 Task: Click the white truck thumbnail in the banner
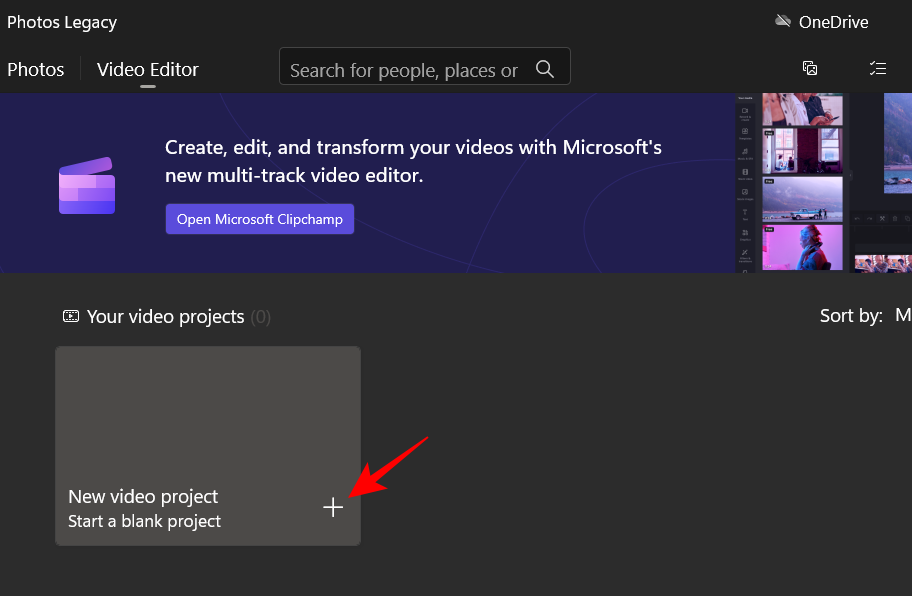coord(803,200)
